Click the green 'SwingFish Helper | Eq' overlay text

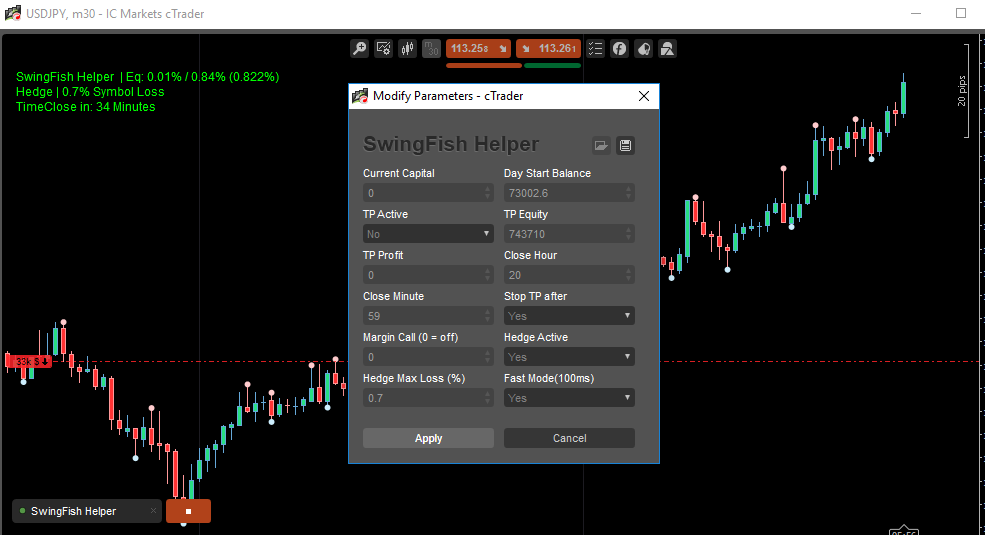(148, 77)
